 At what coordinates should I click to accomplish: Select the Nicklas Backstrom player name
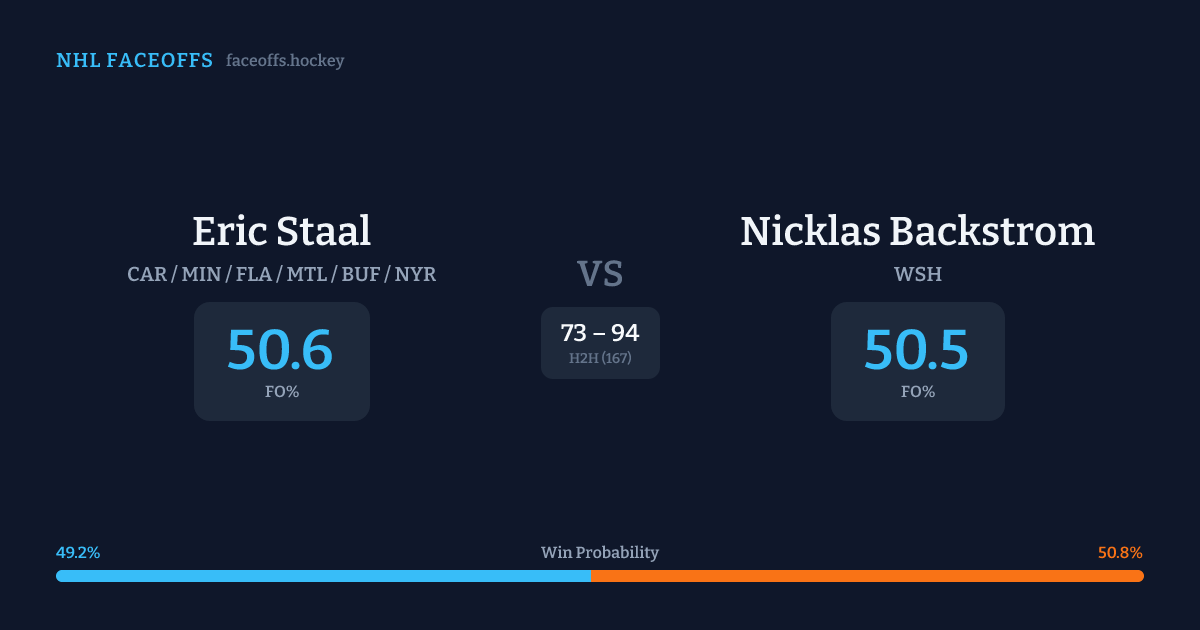[917, 231]
